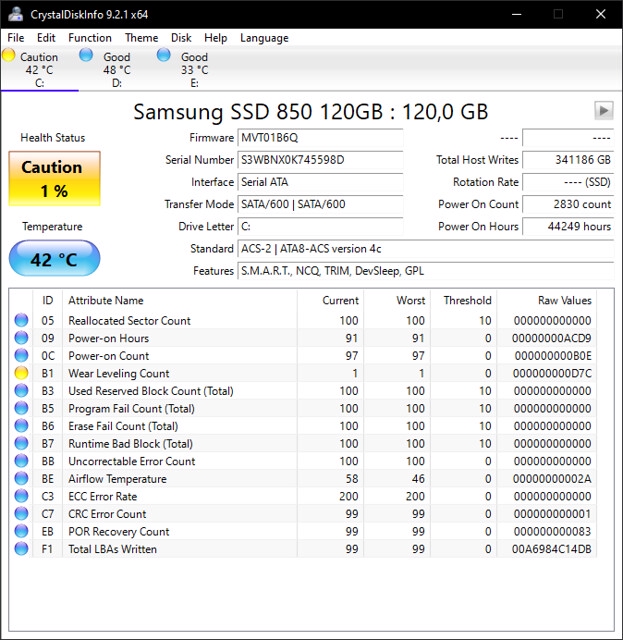
Task: Click status orb for POR Recovery Count
Action: [21, 531]
